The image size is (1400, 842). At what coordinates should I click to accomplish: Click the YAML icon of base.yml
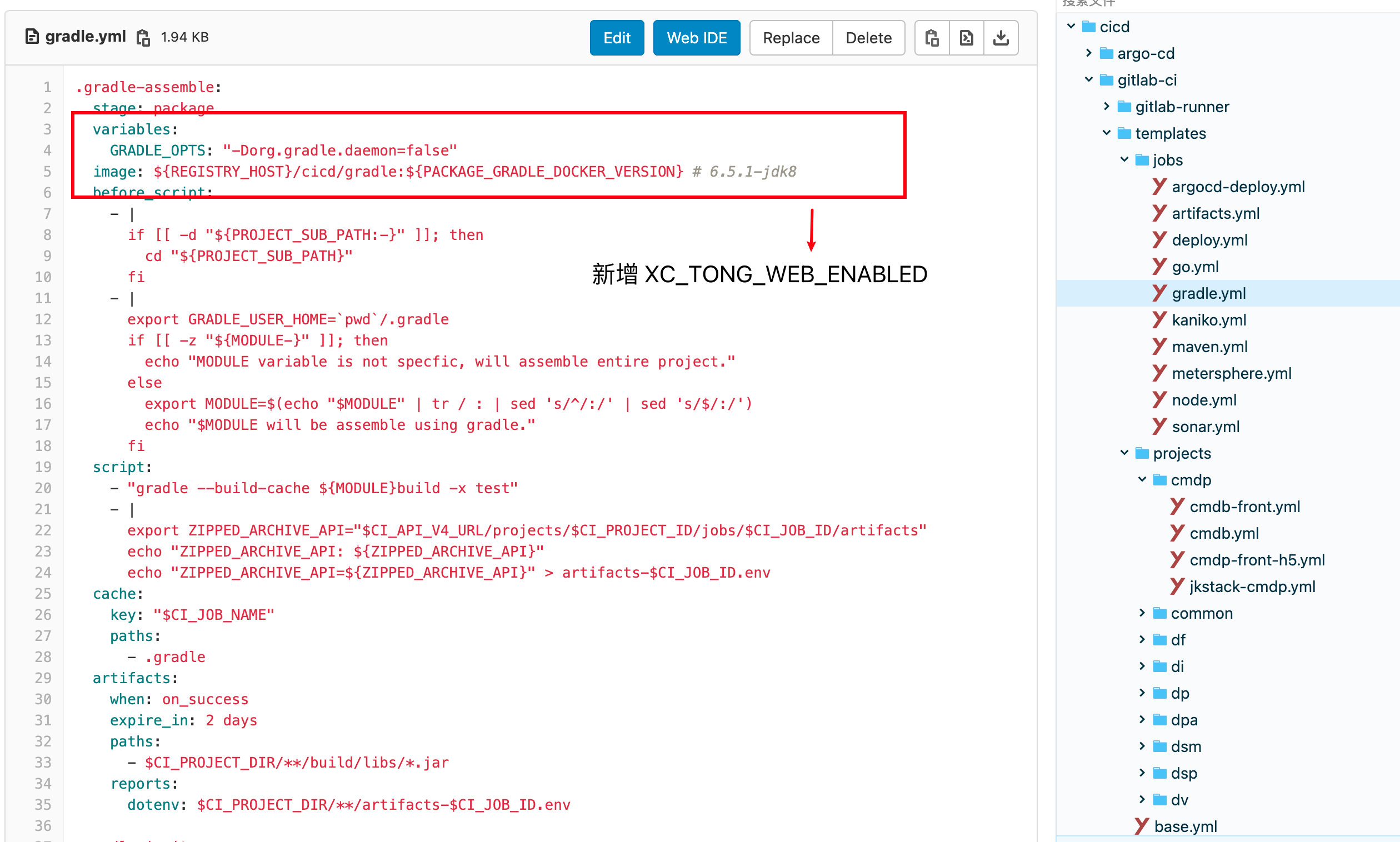coord(1142,826)
